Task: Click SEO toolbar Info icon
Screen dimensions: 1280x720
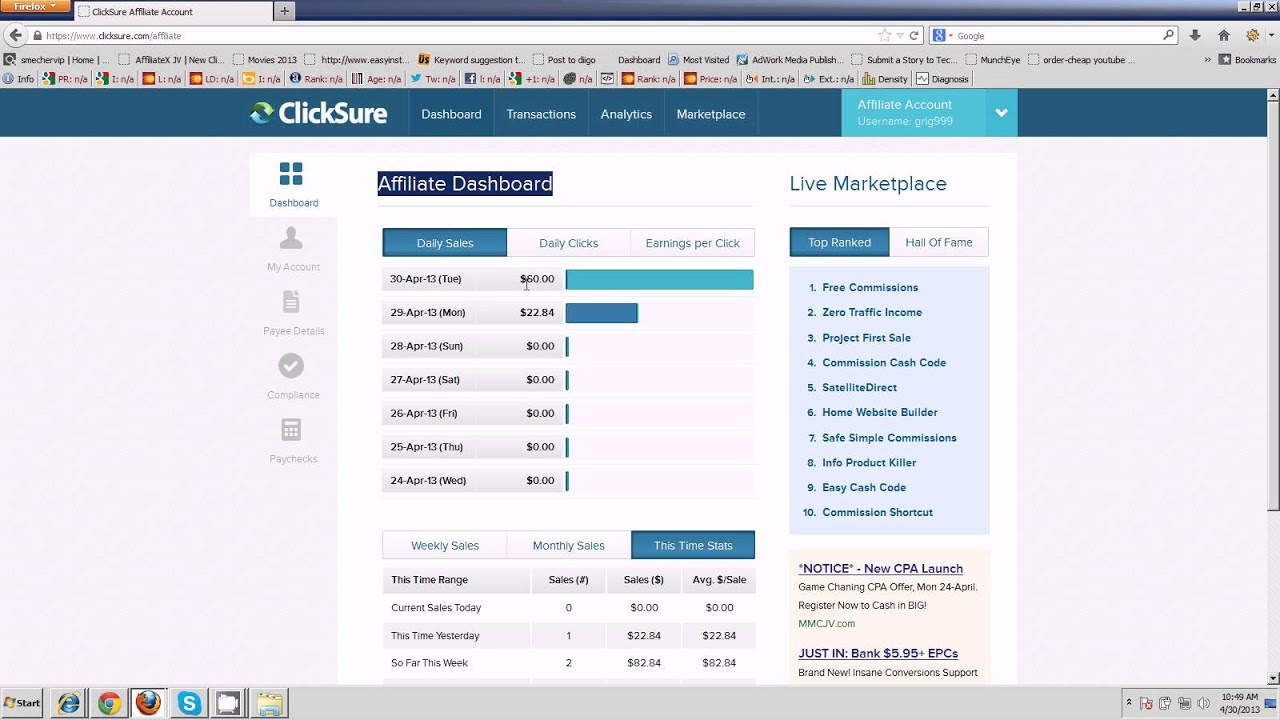Action: click(x=19, y=79)
